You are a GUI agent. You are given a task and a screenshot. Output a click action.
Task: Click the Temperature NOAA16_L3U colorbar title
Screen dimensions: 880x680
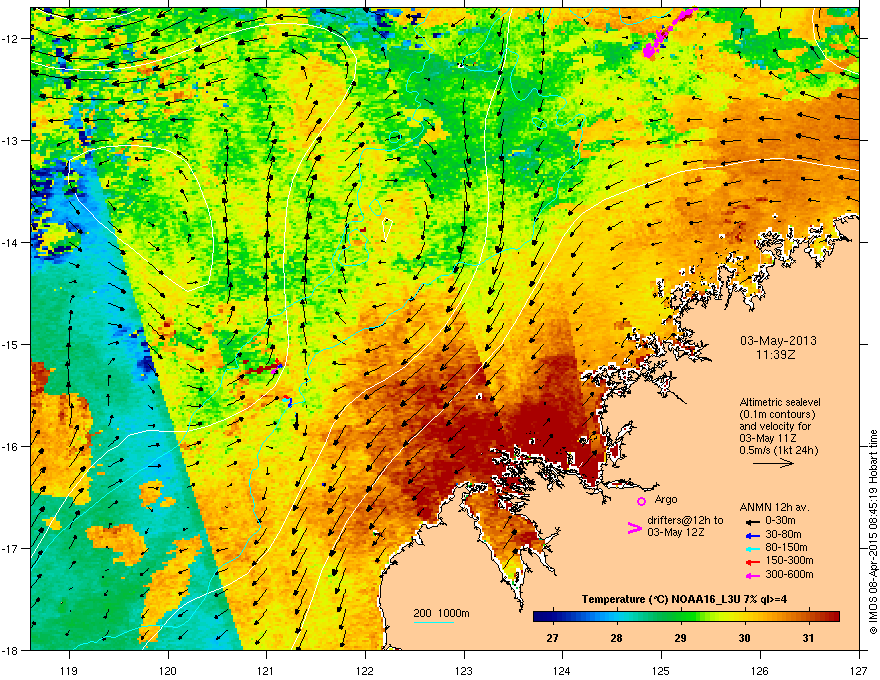[x=684, y=599]
